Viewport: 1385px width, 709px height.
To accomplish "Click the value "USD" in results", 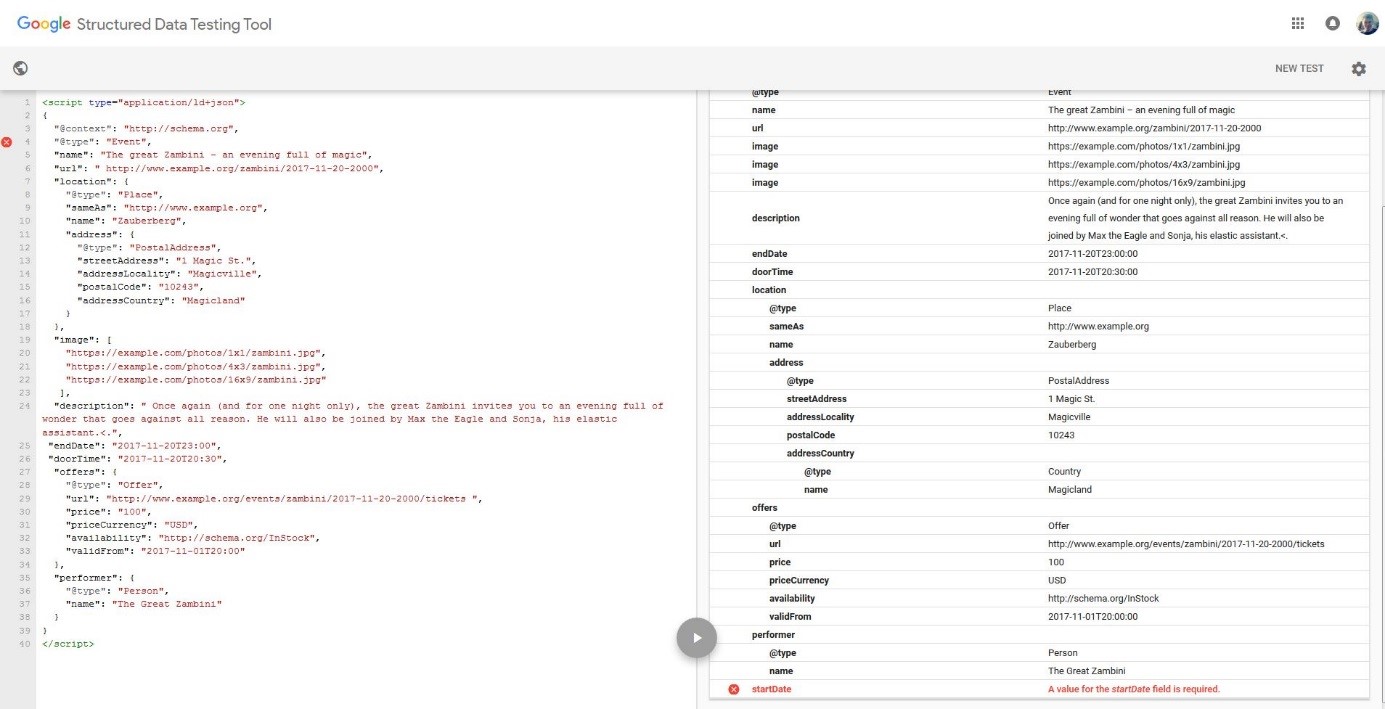I will [x=1057, y=581].
